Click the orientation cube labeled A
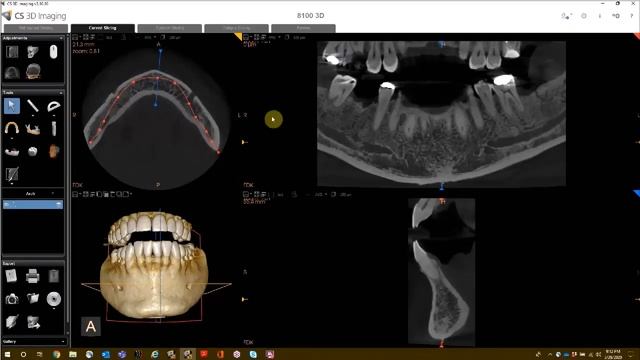The image size is (640, 360). coord(91,327)
